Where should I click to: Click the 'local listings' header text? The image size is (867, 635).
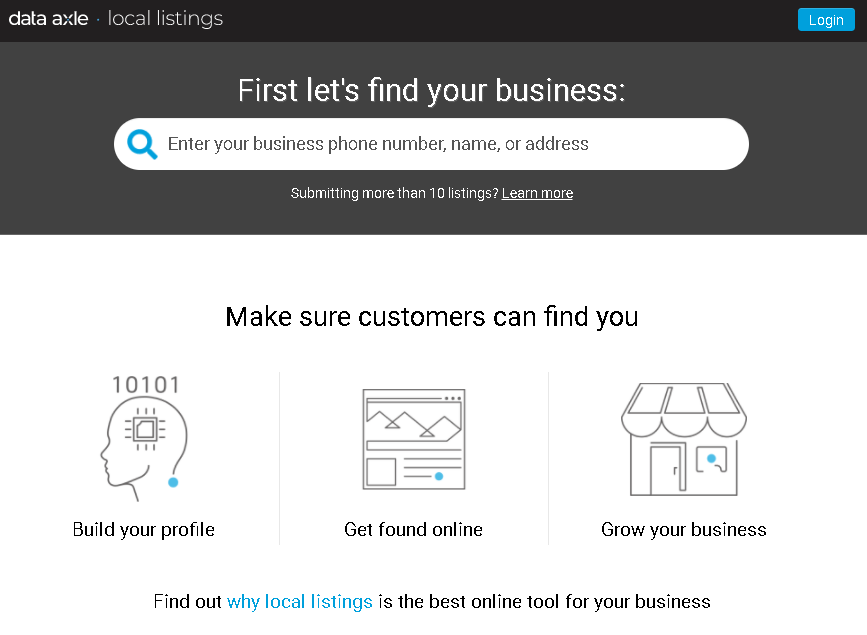click(165, 19)
